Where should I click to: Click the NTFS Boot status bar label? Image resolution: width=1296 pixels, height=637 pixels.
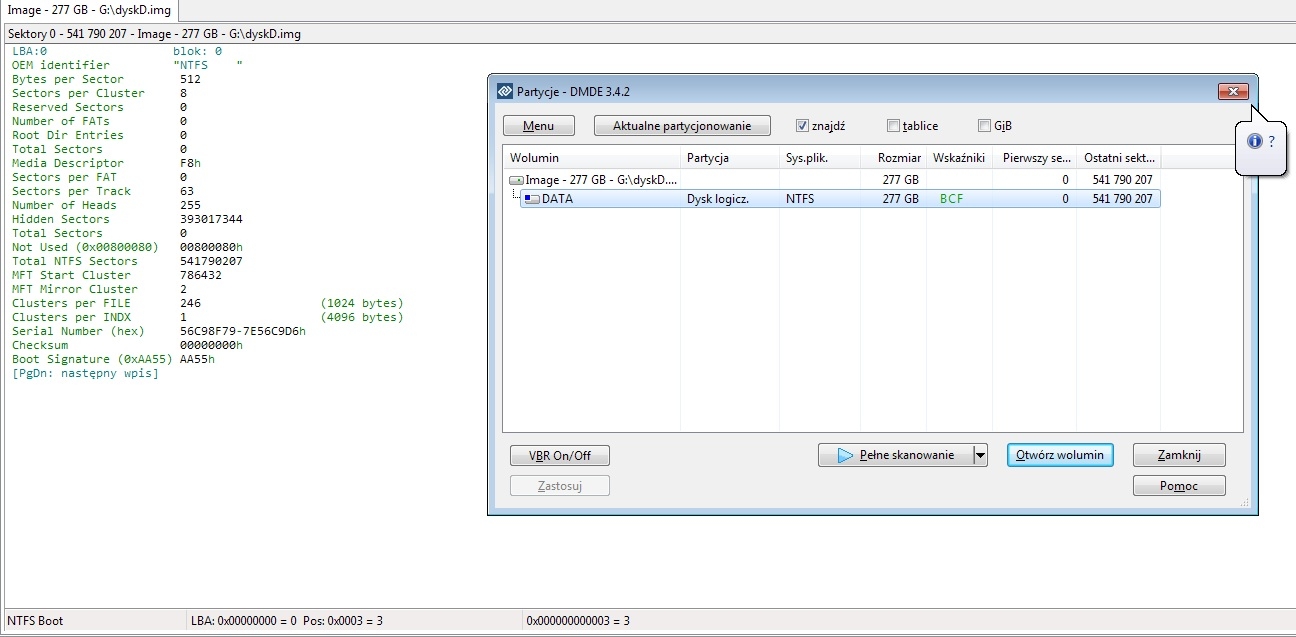click(37, 621)
